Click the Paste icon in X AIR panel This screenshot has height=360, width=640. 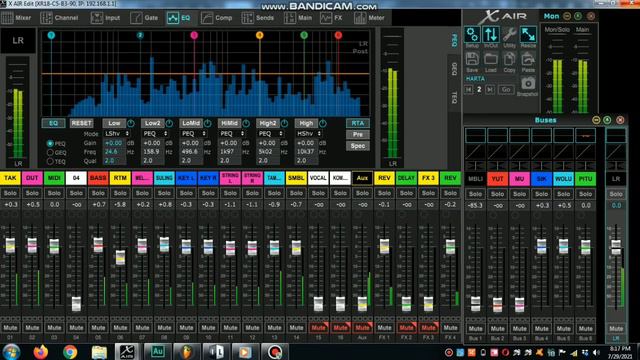[528, 59]
